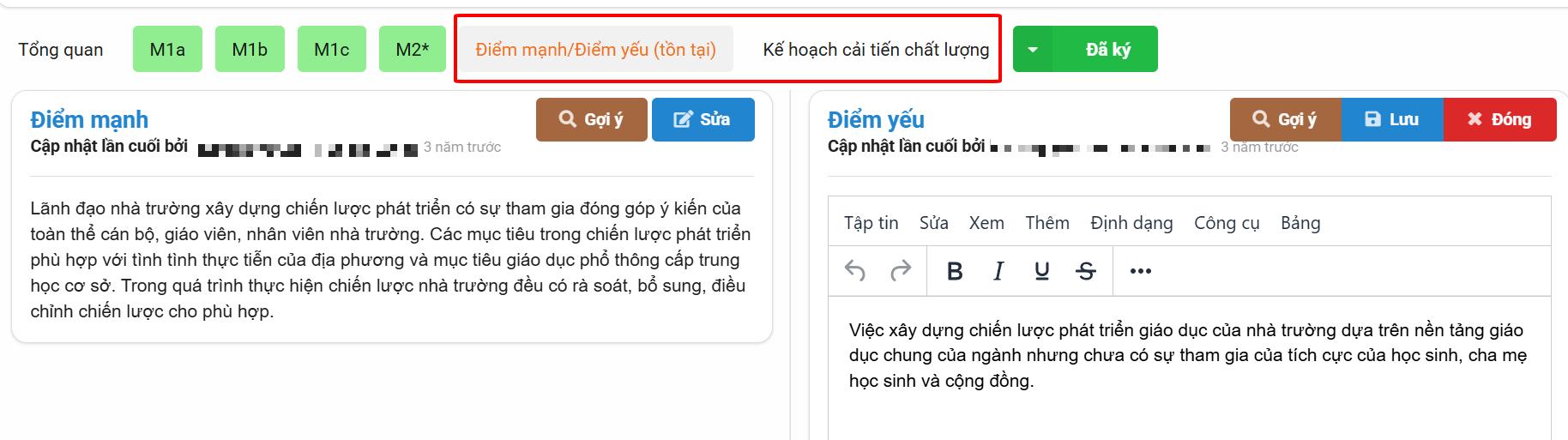Viewport: 1568px width, 440px height.
Task: Toggle underline formatting in the editor
Action: click(x=1041, y=271)
